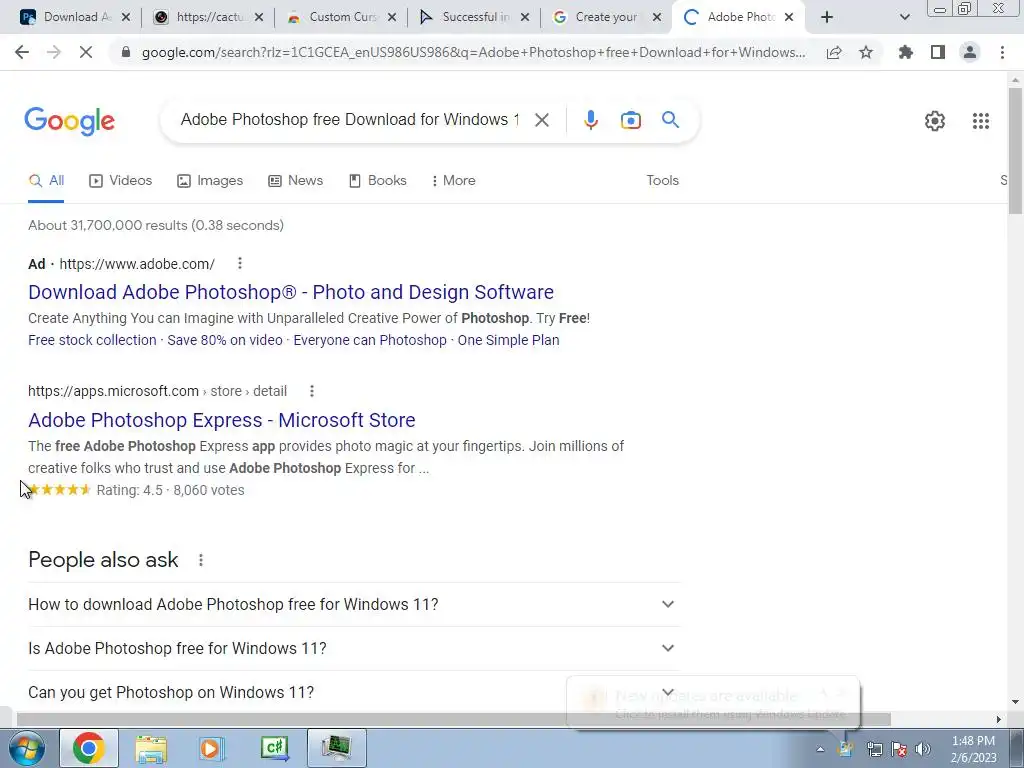
Task: Open the volume speaker tray icon
Action: (923, 749)
